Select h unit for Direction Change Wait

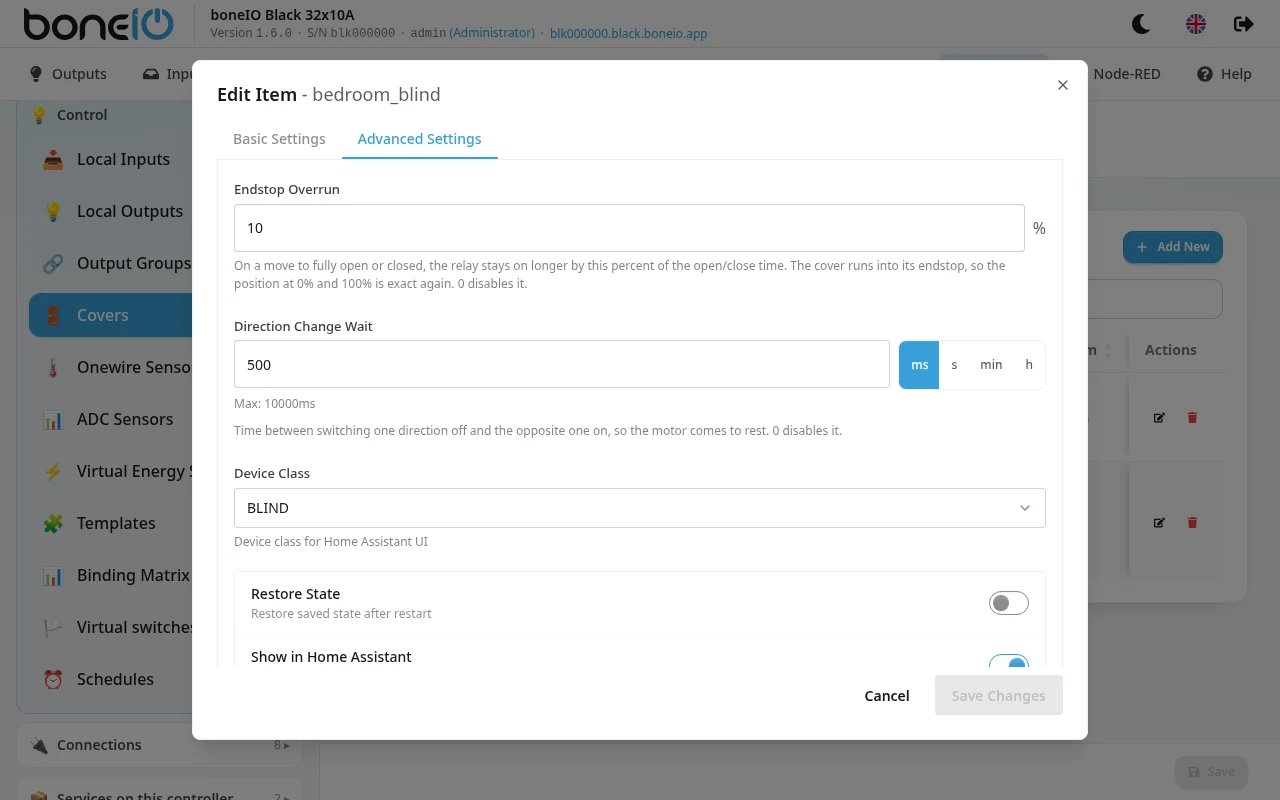(1029, 364)
